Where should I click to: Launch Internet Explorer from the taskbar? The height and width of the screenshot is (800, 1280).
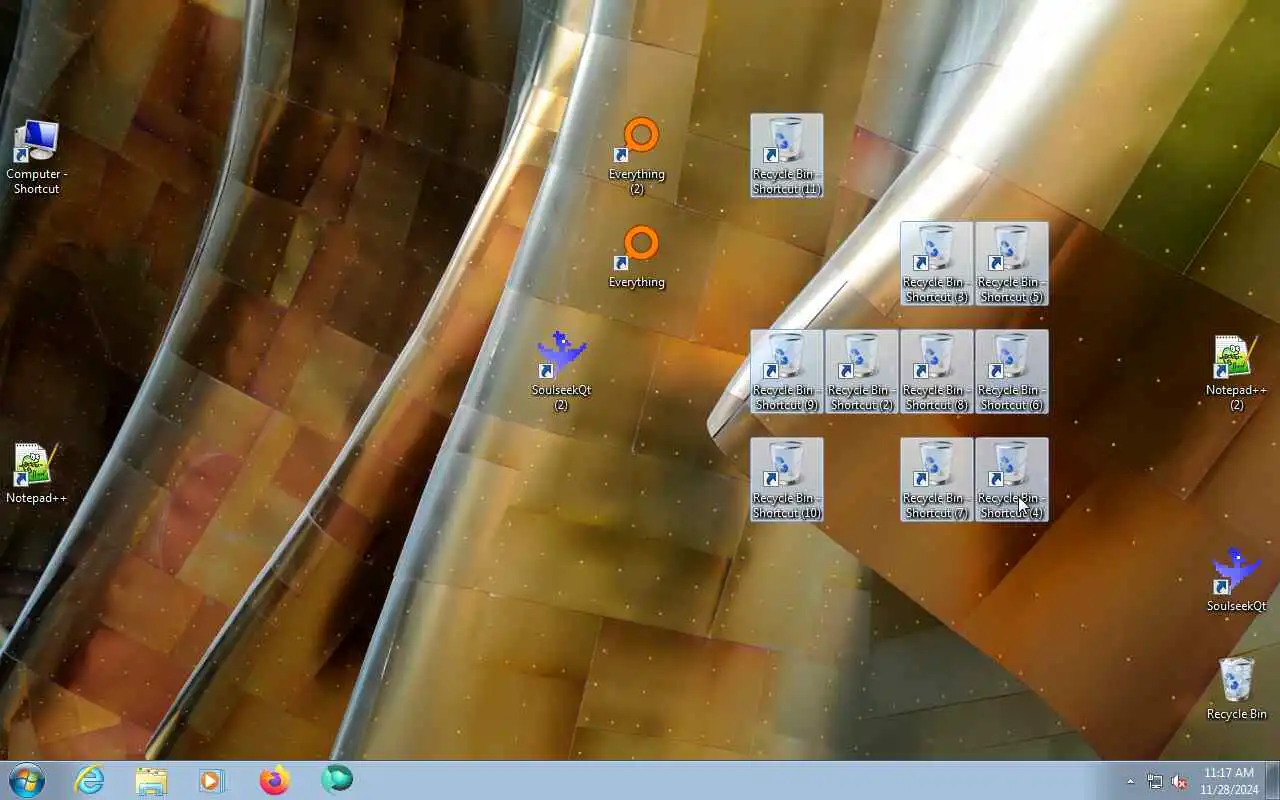[90, 780]
